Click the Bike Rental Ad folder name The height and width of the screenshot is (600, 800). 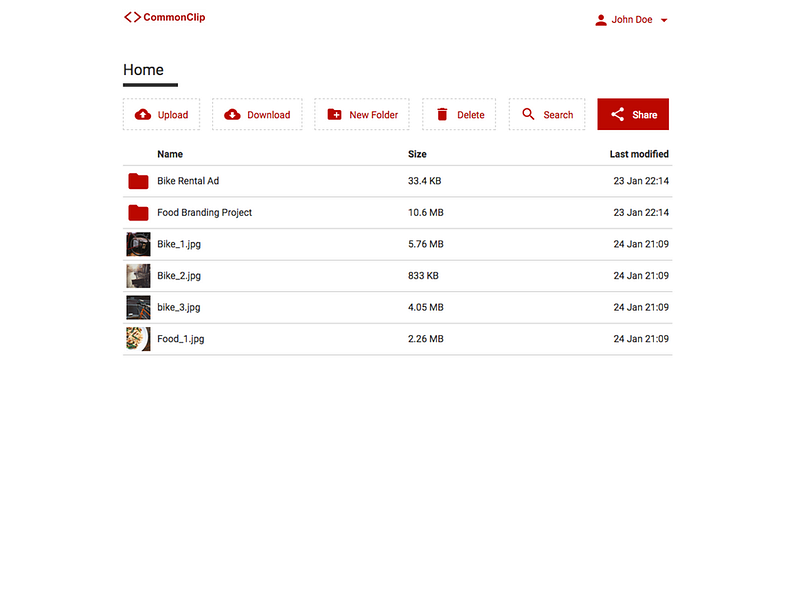point(188,181)
